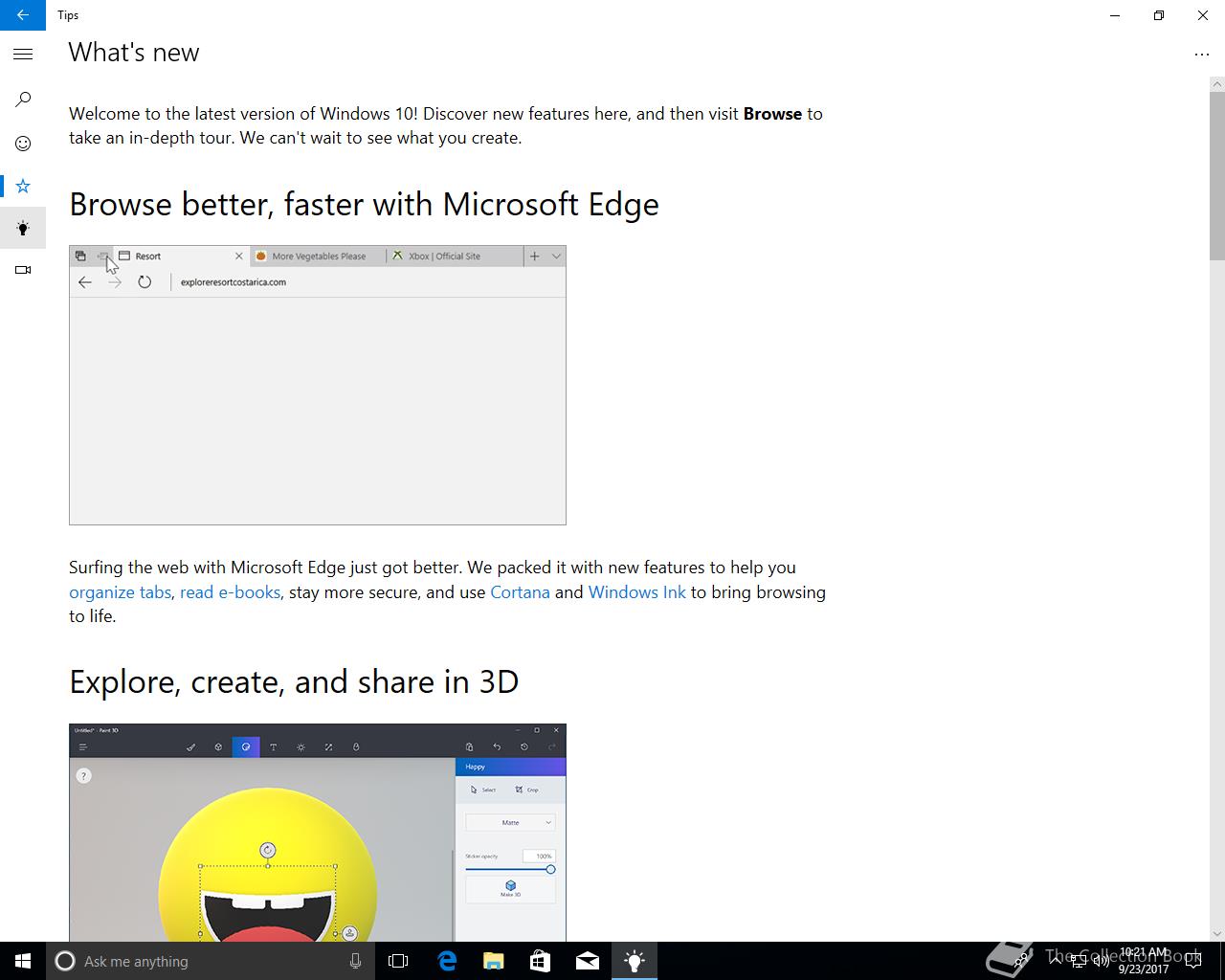
Task: Open the three-dot more options menu
Action: [x=1202, y=55]
